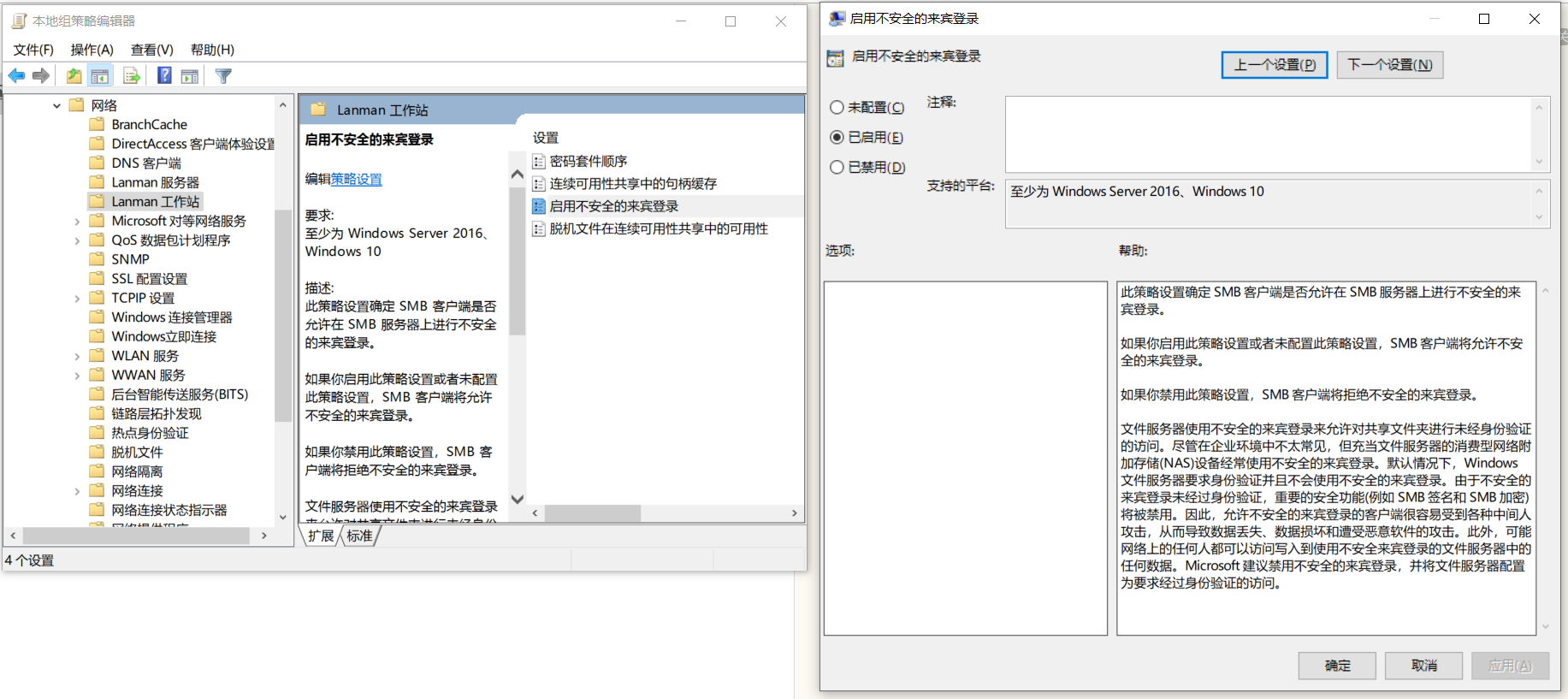Click 上一个设置(P) button
Viewport: 1568px width, 699px height.
click(x=1275, y=65)
